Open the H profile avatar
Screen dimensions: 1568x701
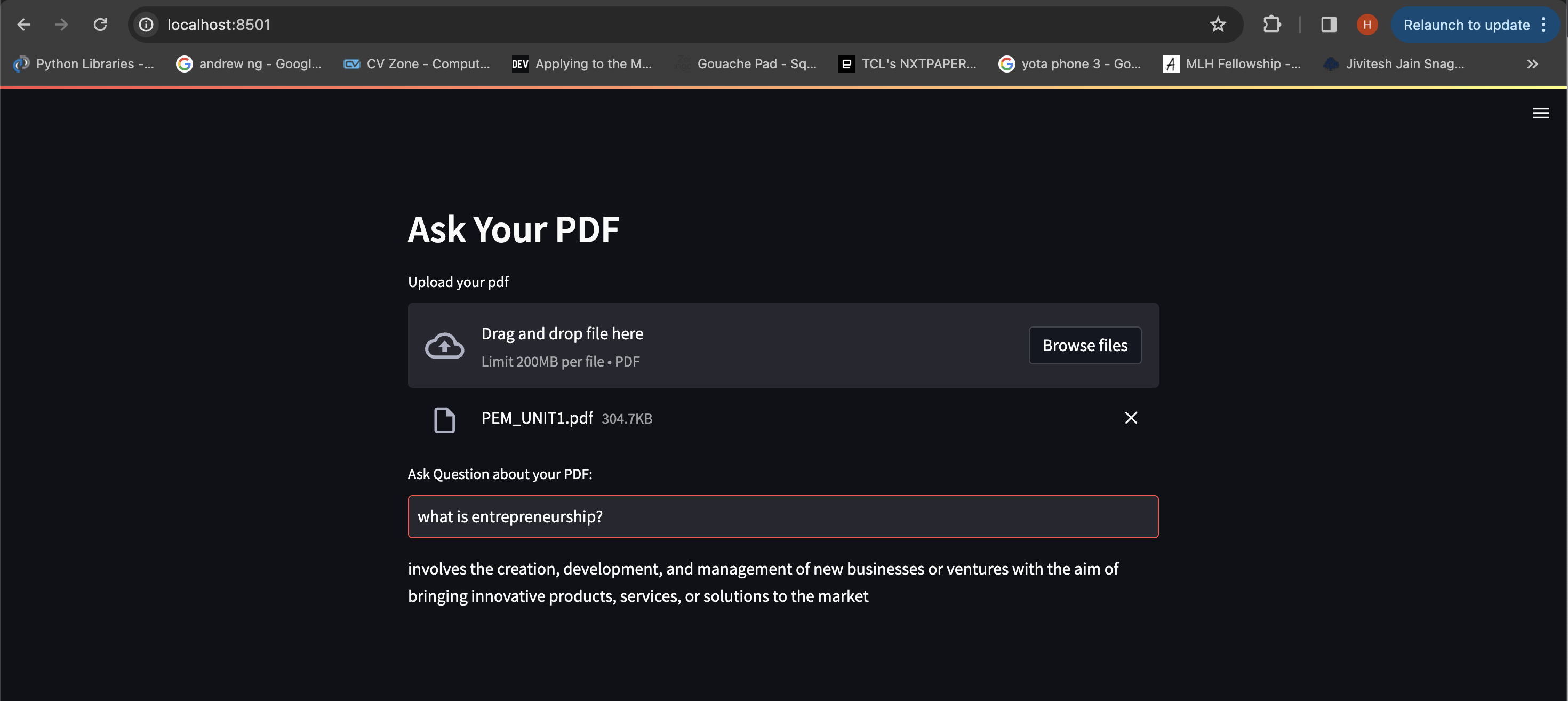(x=1366, y=25)
